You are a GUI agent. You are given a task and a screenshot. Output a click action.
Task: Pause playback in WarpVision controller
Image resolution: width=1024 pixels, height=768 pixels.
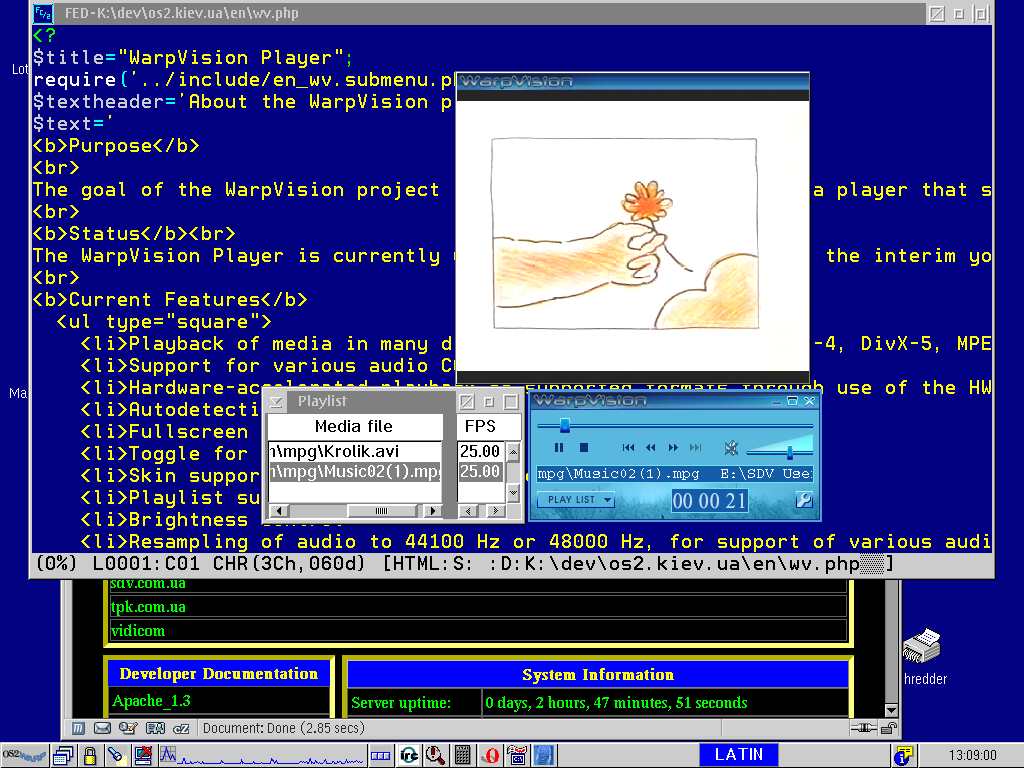(558, 447)
